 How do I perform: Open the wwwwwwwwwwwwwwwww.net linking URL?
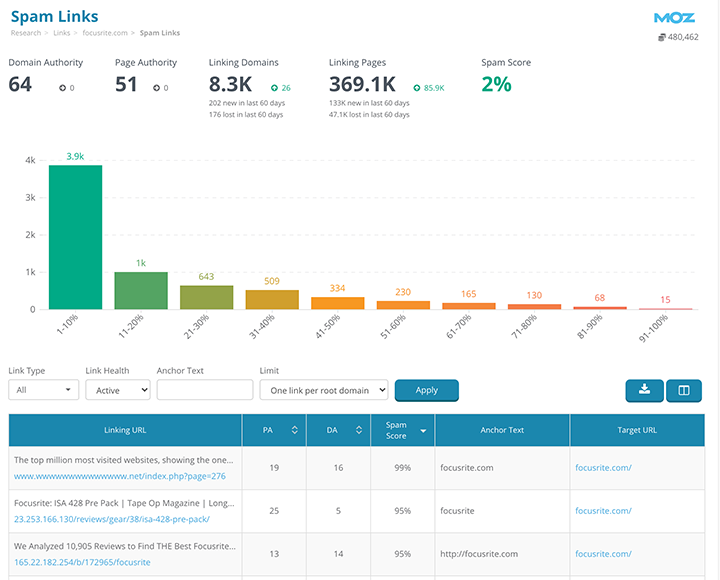point(119,476)
